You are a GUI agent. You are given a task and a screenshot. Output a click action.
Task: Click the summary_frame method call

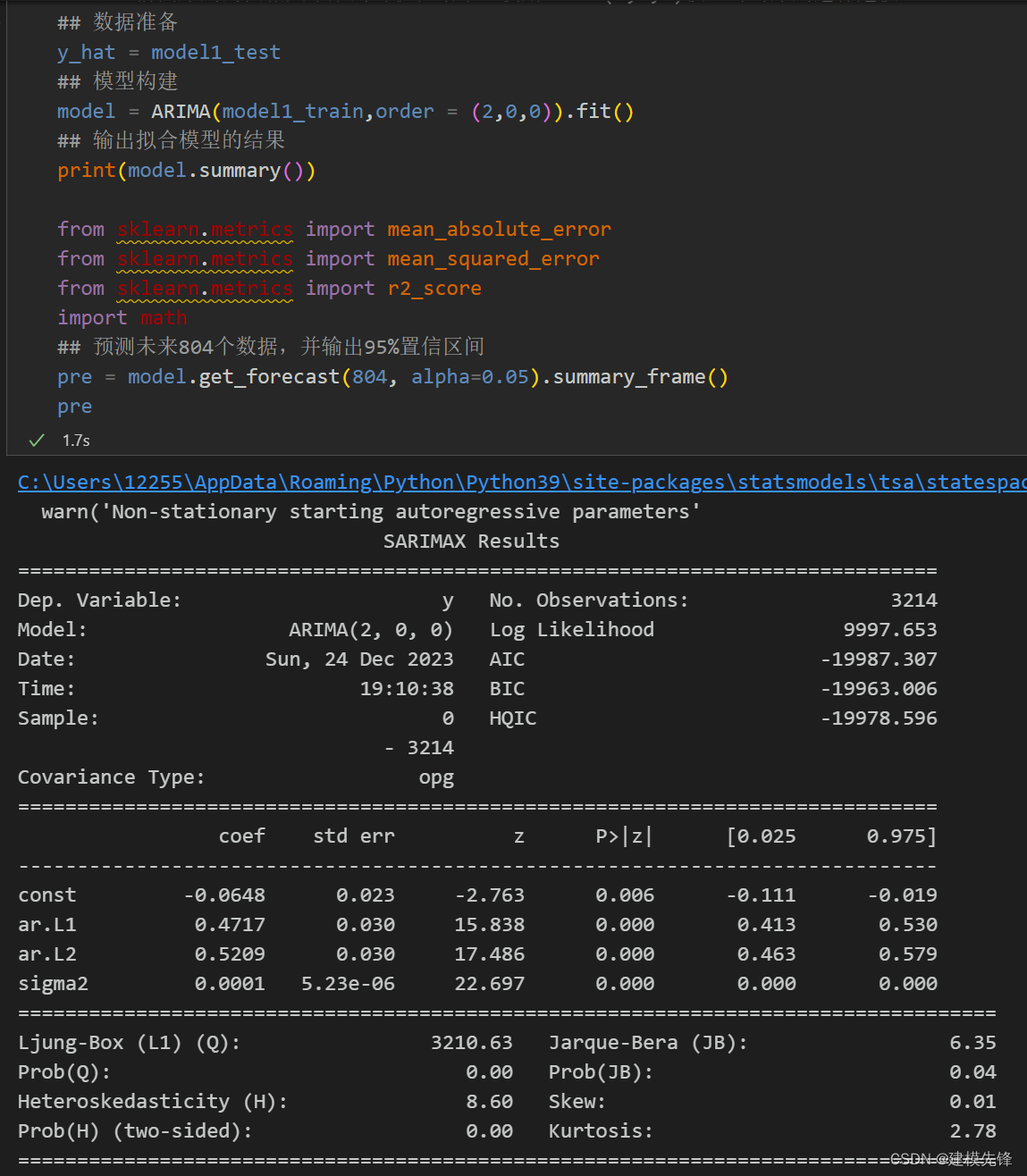pyautogui.click(x=629, y=377)
